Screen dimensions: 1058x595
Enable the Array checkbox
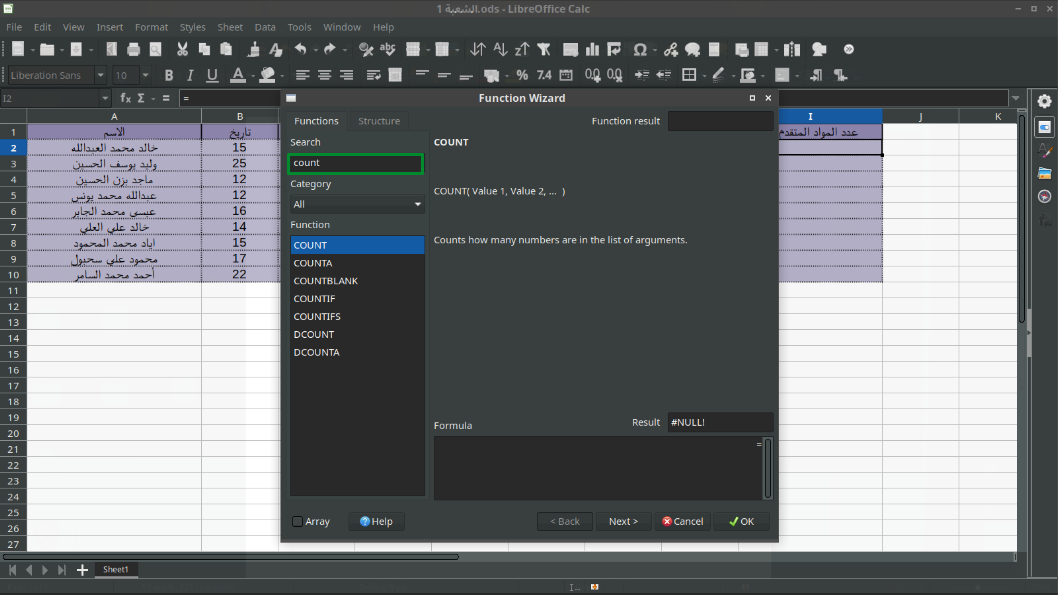[298, 521]
